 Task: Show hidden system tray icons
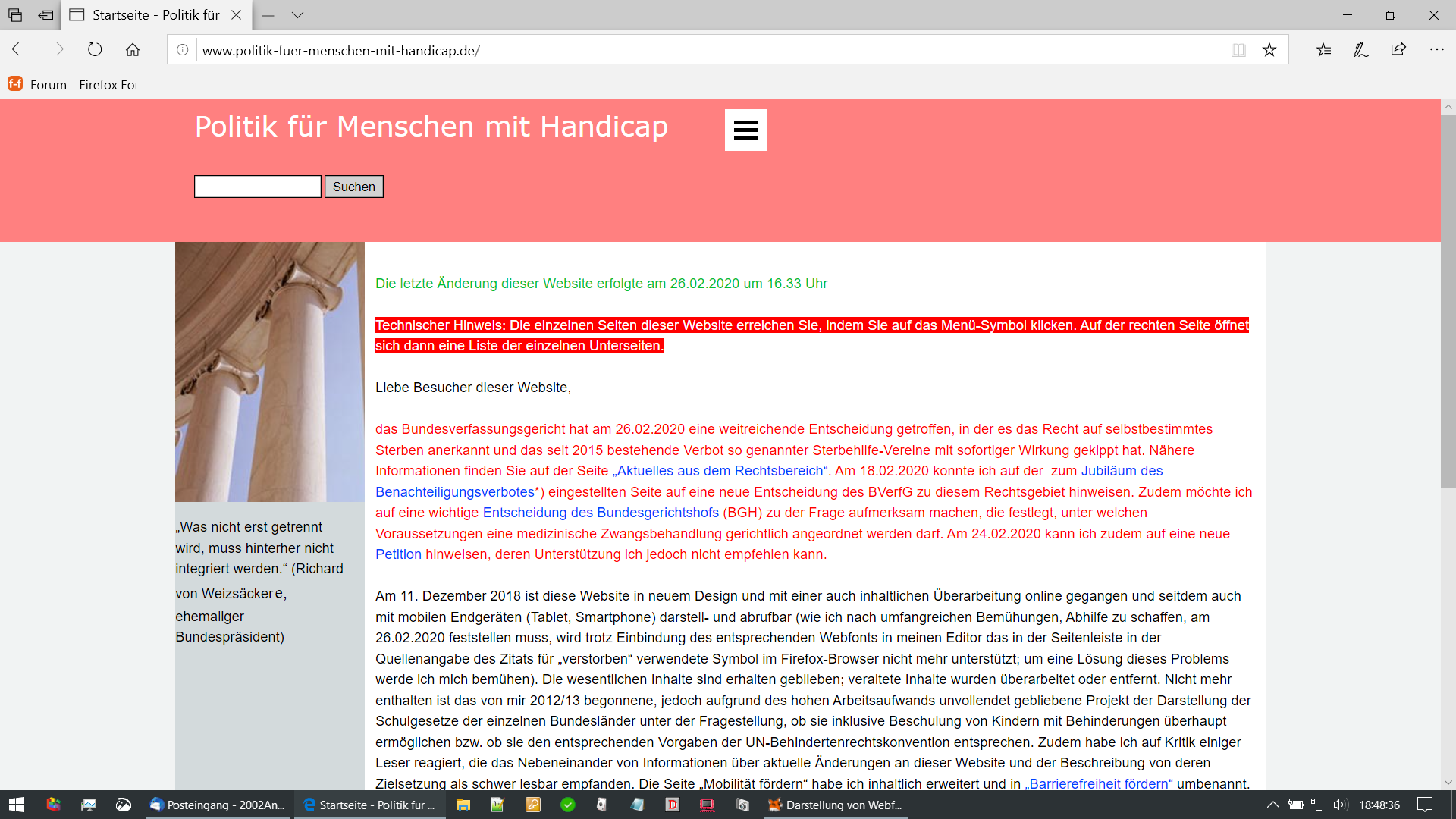coord(1273,805)
